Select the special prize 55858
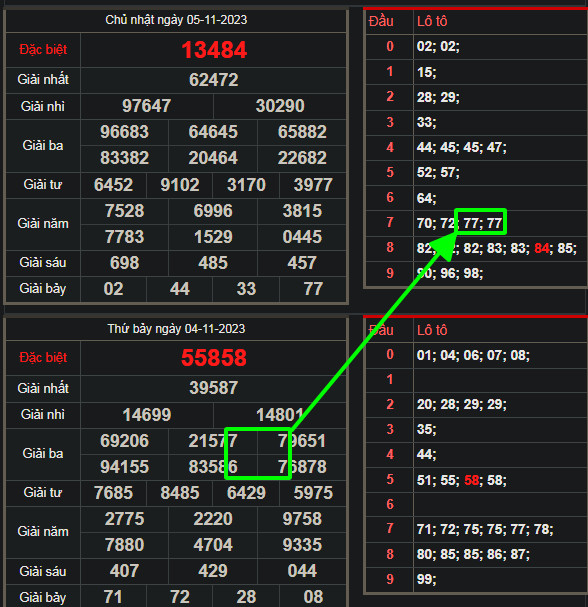Viewport: 588px width, 607px height. 214,358
